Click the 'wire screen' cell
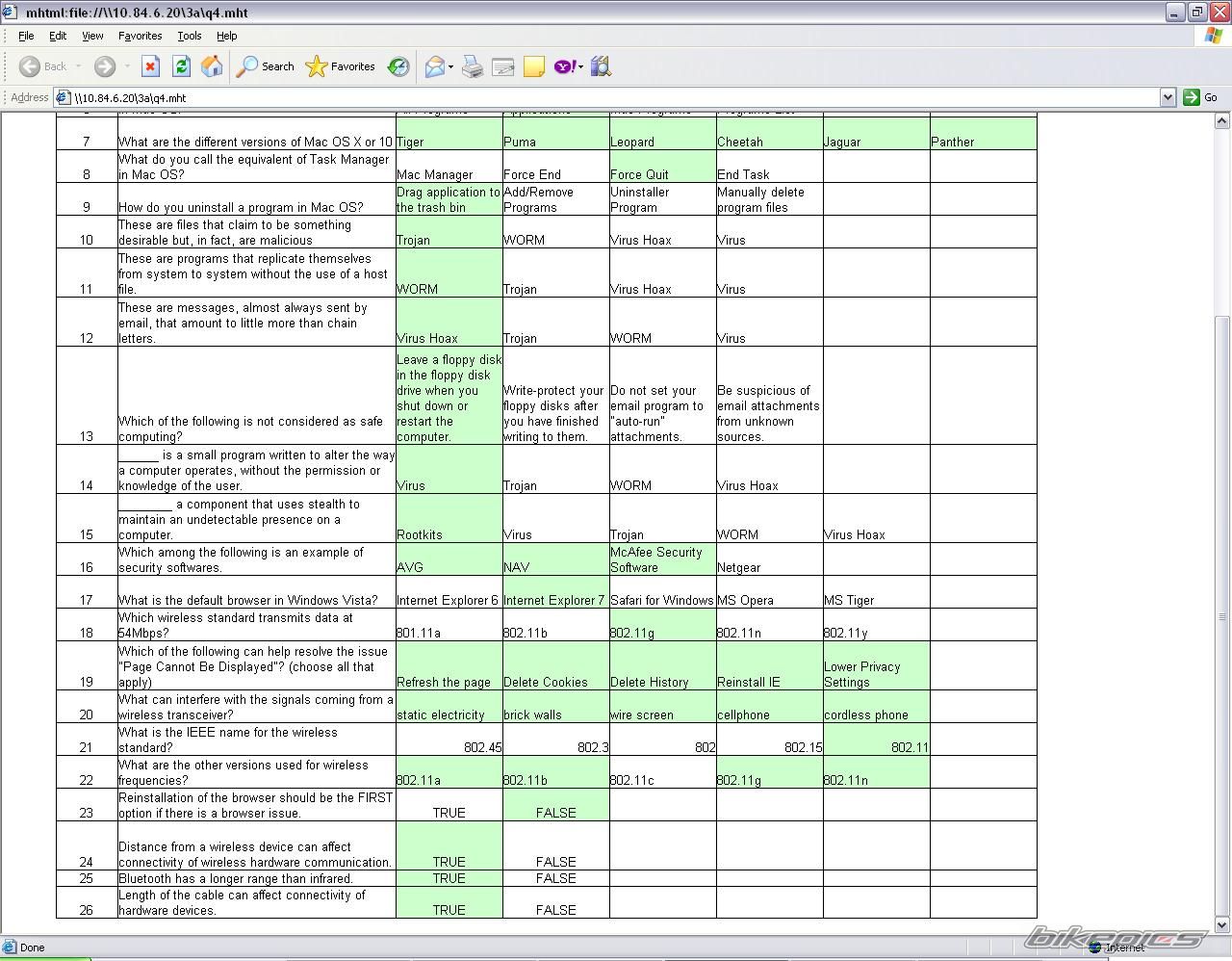The image size is (1232, 961). (662, 707)
